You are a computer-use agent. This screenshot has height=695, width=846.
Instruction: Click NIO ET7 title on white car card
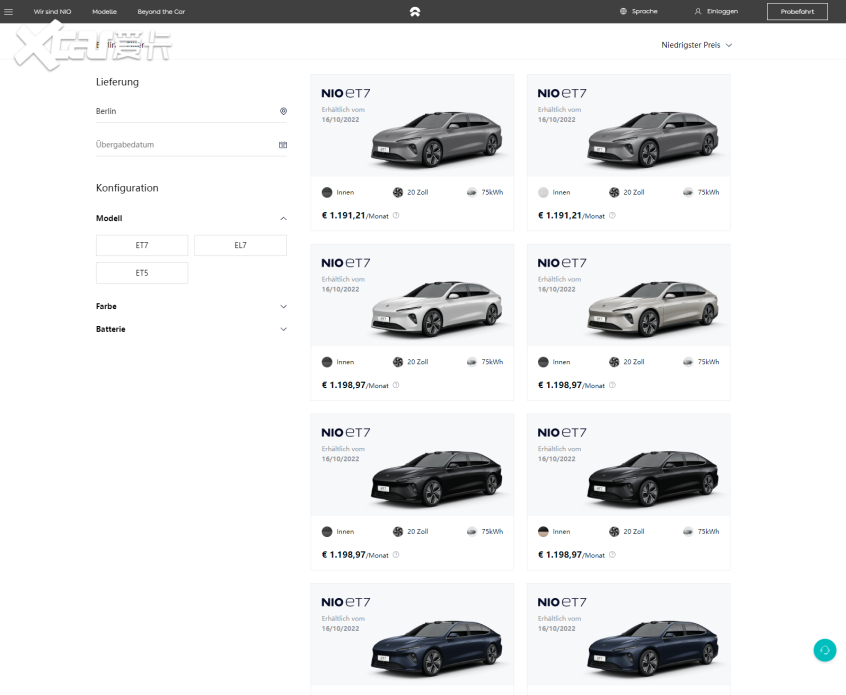(346, 263)
